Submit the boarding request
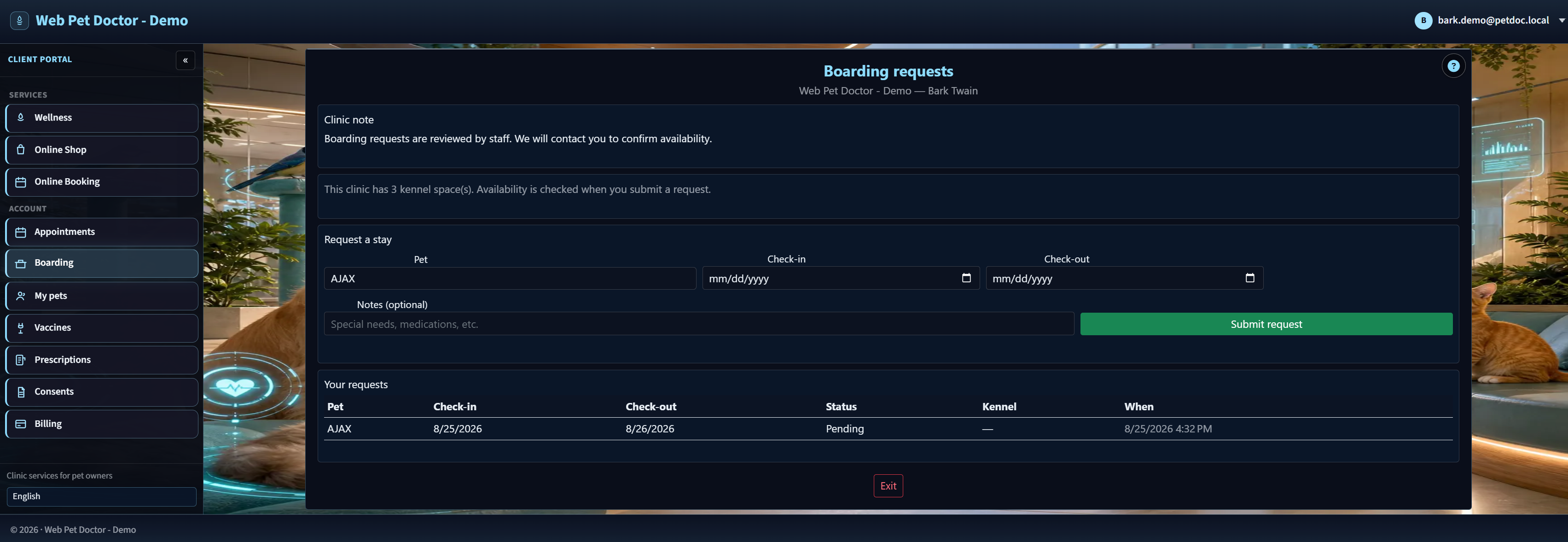 pos(1266,324)
